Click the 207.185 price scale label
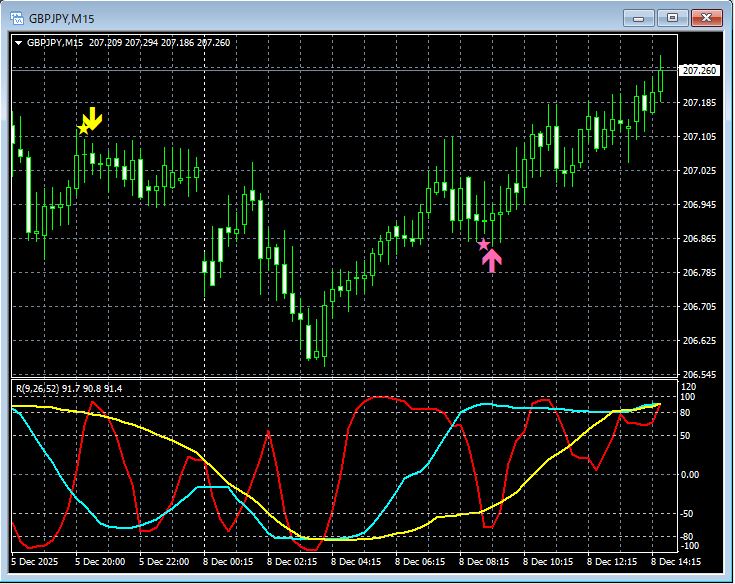The height and width of the screenshot is (584, 735). (699, 103)
